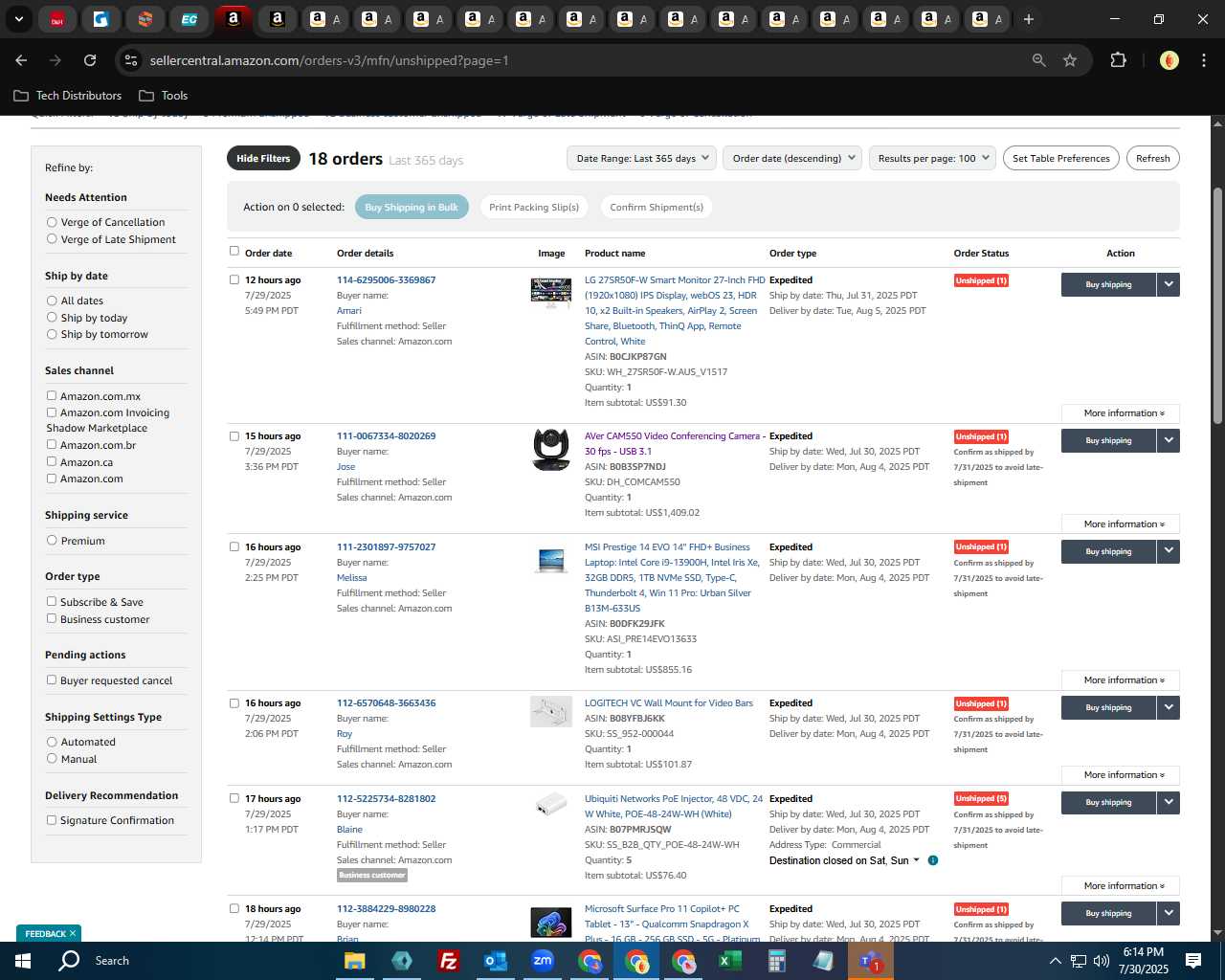Click the browser address bar URL
The height and width of the screenshot is (980, 1225).
click(x=329, y=60)
